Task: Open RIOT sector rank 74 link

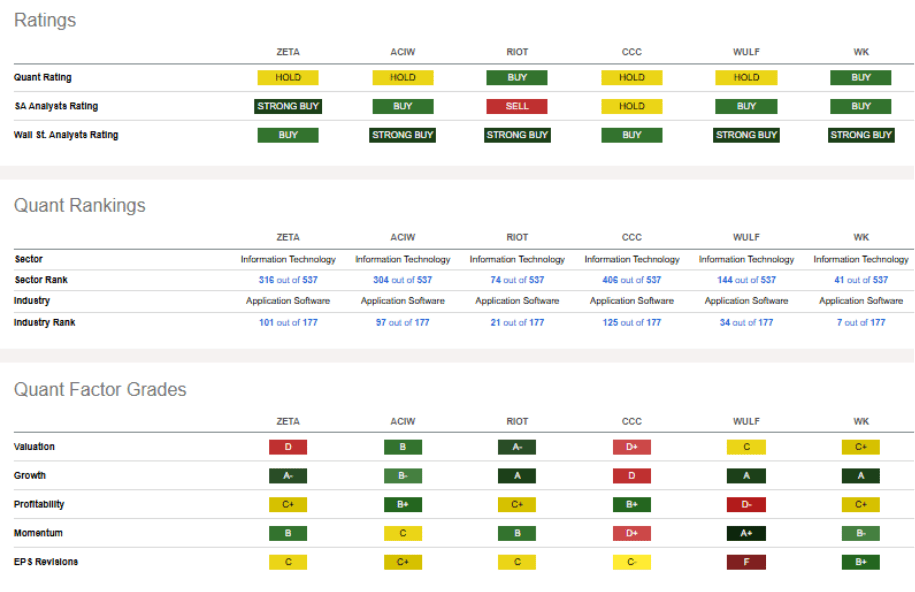Action: tap(498, 280)
